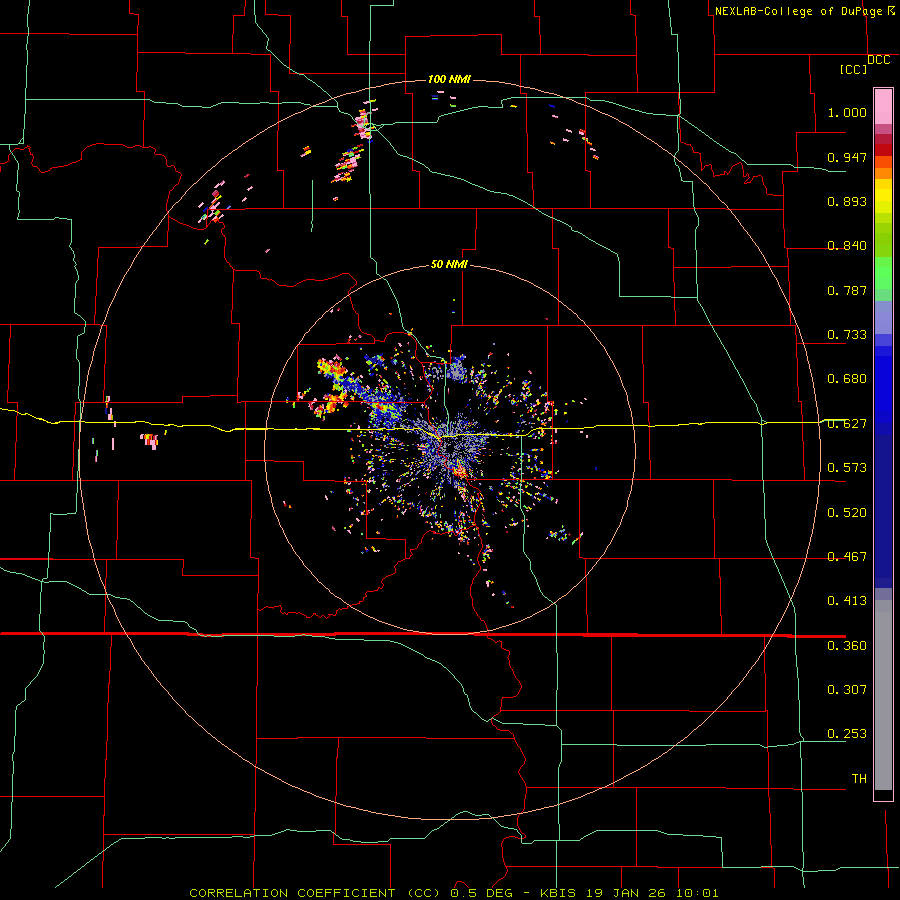The width and height of the screenshot is (900, 900).
Task: Click the 1.000 scale value
Action: 847,112
